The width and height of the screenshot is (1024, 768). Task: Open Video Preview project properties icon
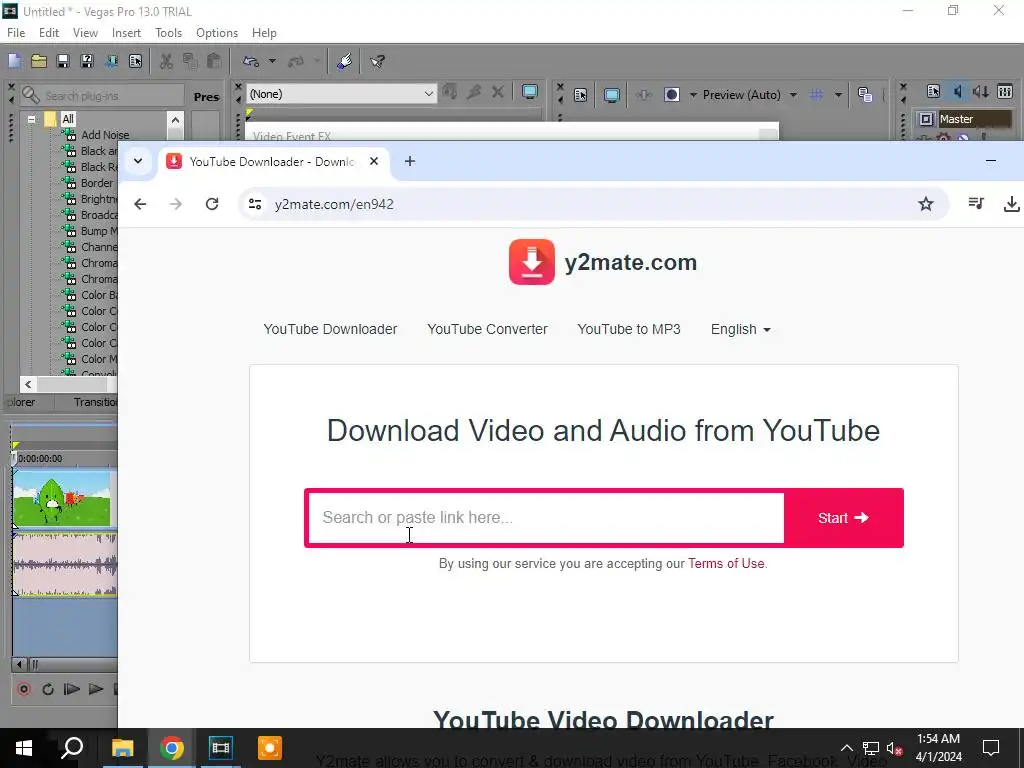pos(581,95)
